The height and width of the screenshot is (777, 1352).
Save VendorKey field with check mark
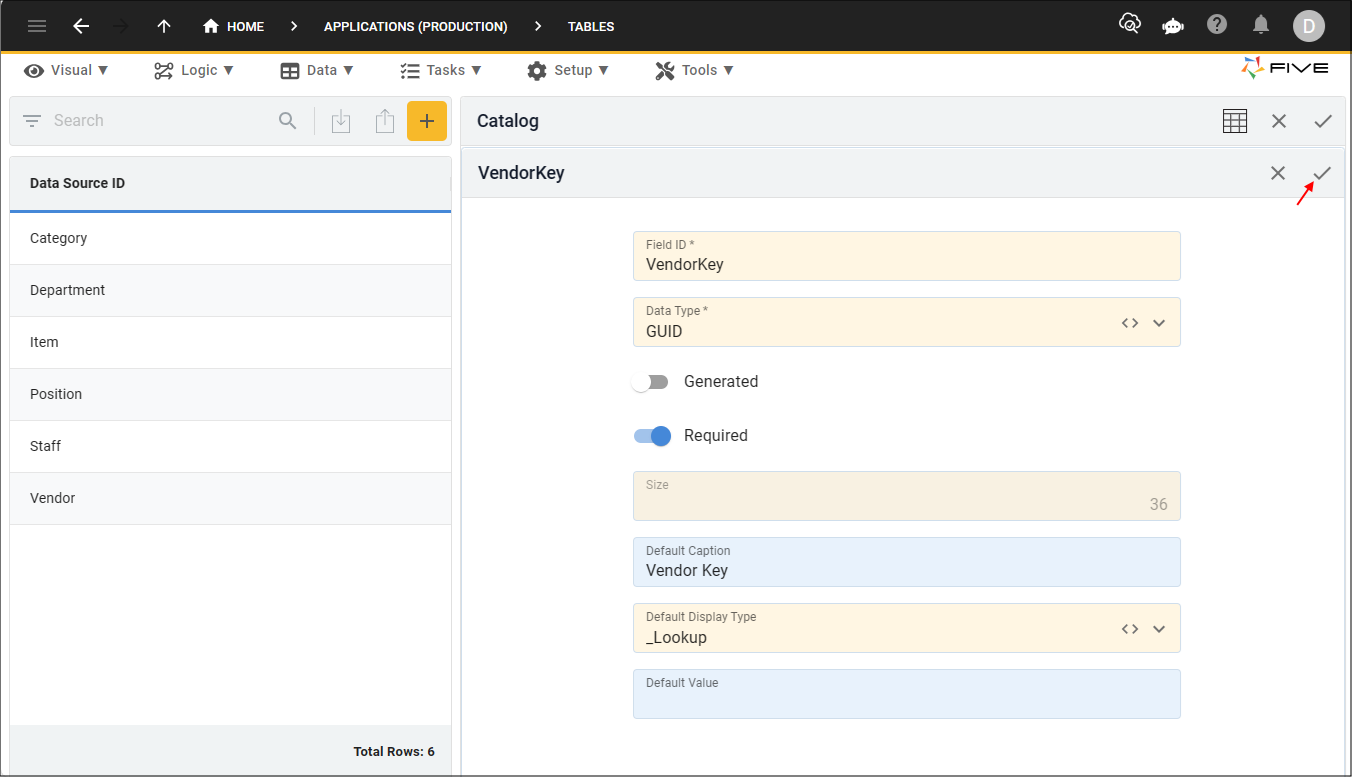1322,173
